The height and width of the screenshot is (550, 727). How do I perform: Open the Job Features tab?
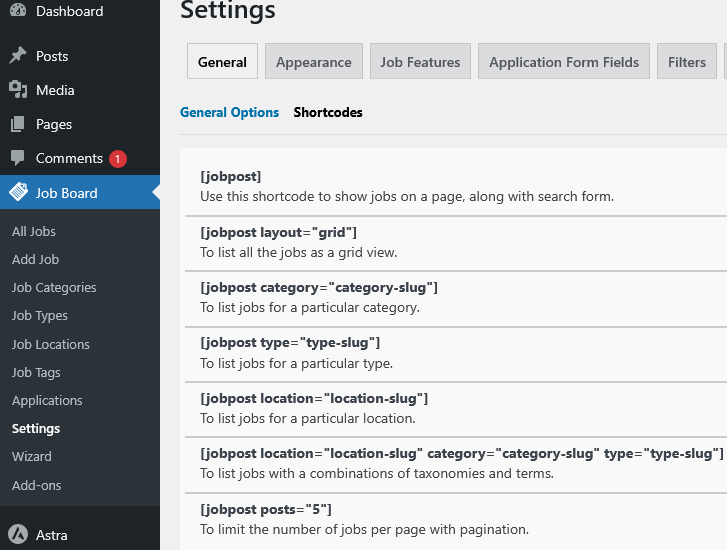[420, 62]
